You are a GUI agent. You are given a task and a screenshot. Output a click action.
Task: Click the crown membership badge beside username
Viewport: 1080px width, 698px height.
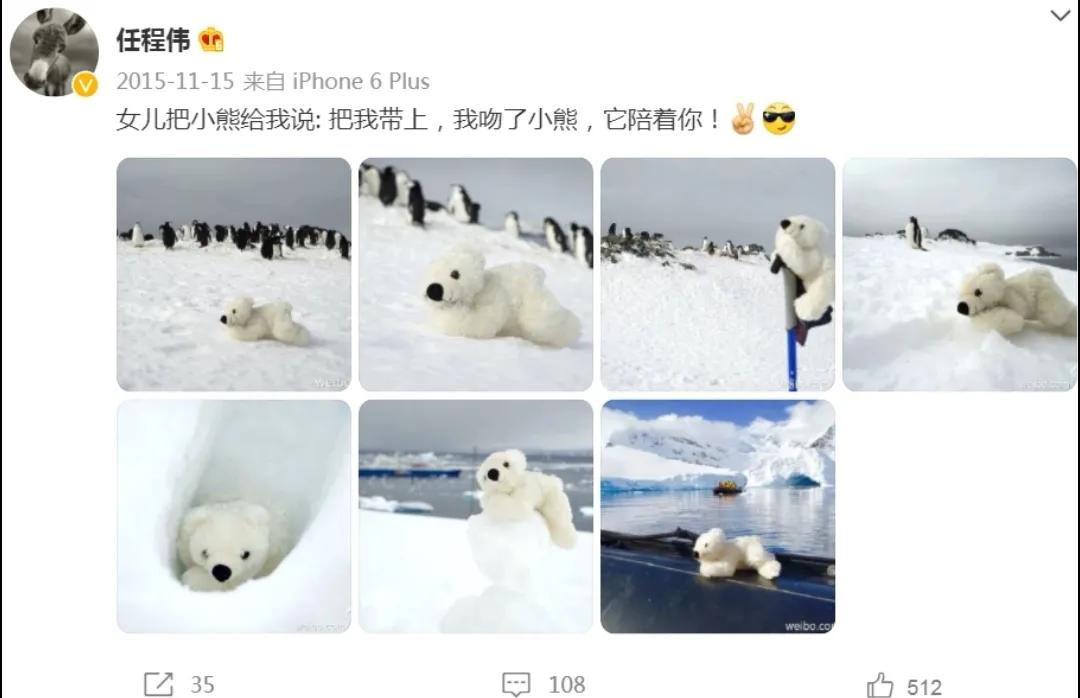coord(211,40)
